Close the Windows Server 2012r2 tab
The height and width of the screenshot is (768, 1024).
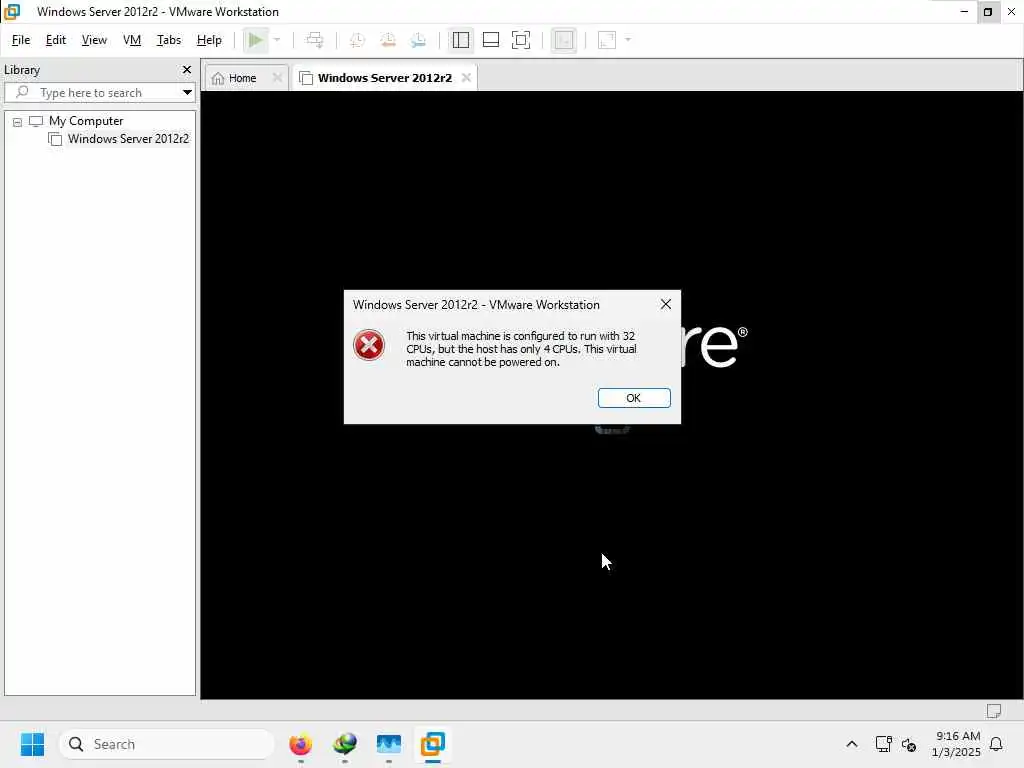click(466, 77)
